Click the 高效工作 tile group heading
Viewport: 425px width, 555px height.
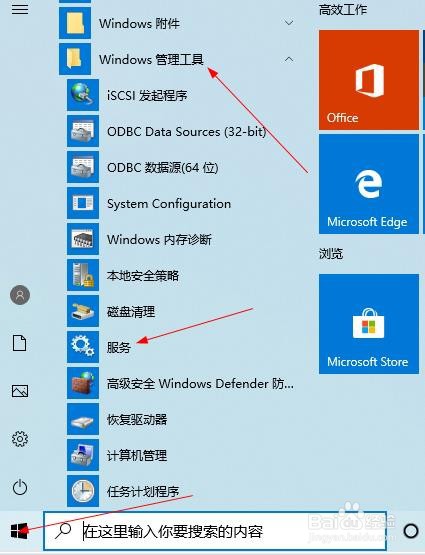[343, 10]
